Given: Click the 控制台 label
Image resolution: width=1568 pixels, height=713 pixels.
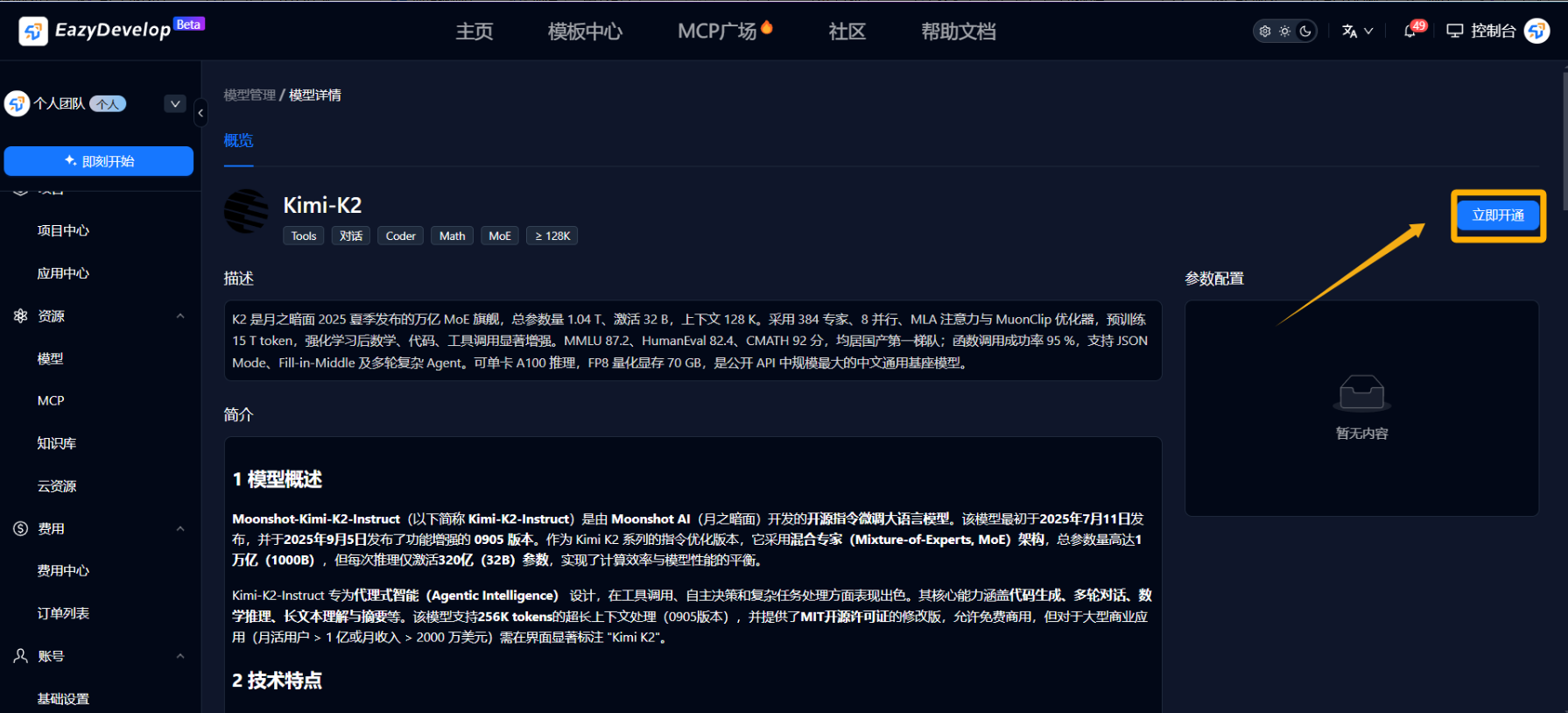Looking at the screenshot, I should [1494, 32].
